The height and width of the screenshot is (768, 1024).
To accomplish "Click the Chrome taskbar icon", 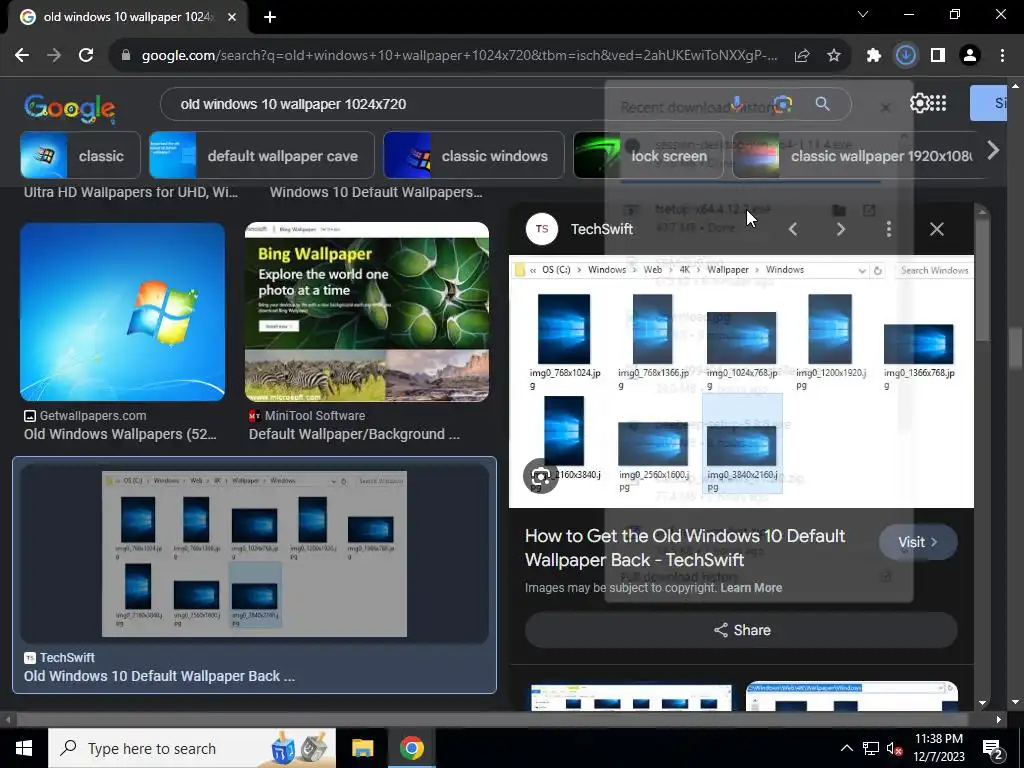I will 411,748.
